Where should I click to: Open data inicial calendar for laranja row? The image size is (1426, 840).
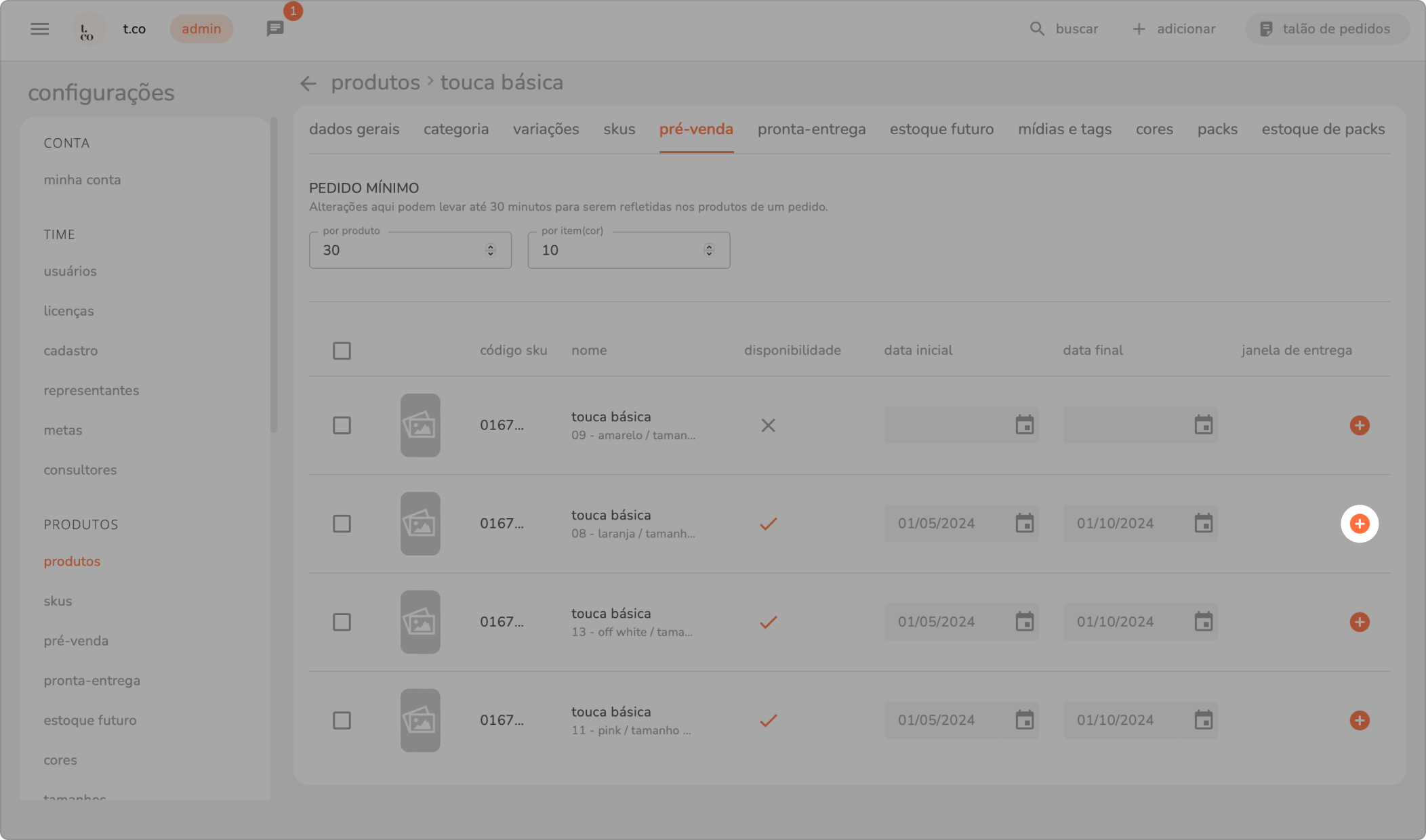tap(1024, 524)
